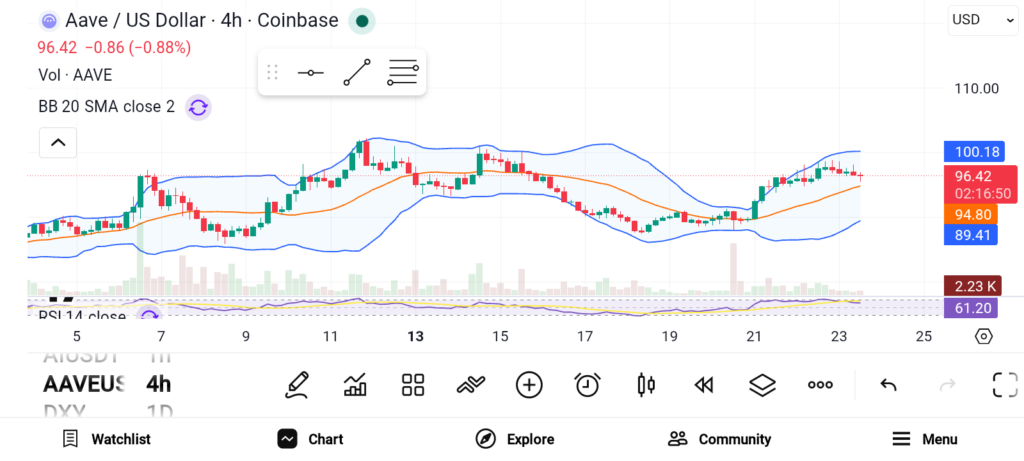Click the date label 25 on time axis
Screen dimensions: 1024x461
923,337
